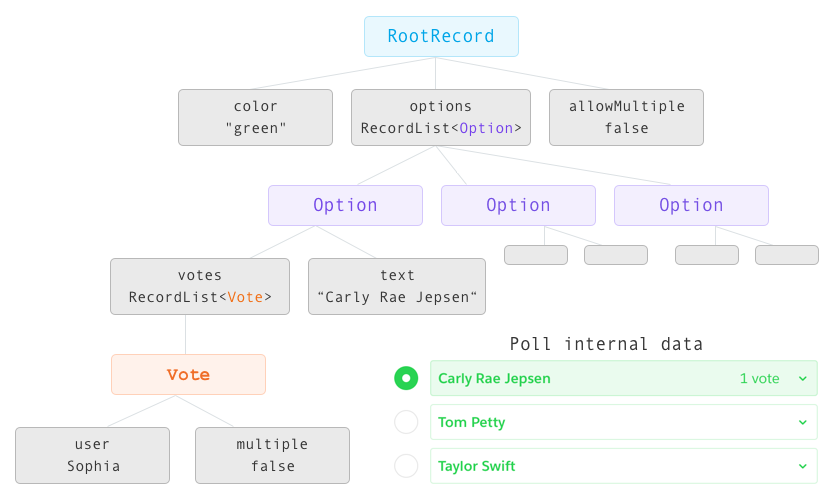Select the multiple false node
This screenshot has height=502, width=832.
coord(272,455)
